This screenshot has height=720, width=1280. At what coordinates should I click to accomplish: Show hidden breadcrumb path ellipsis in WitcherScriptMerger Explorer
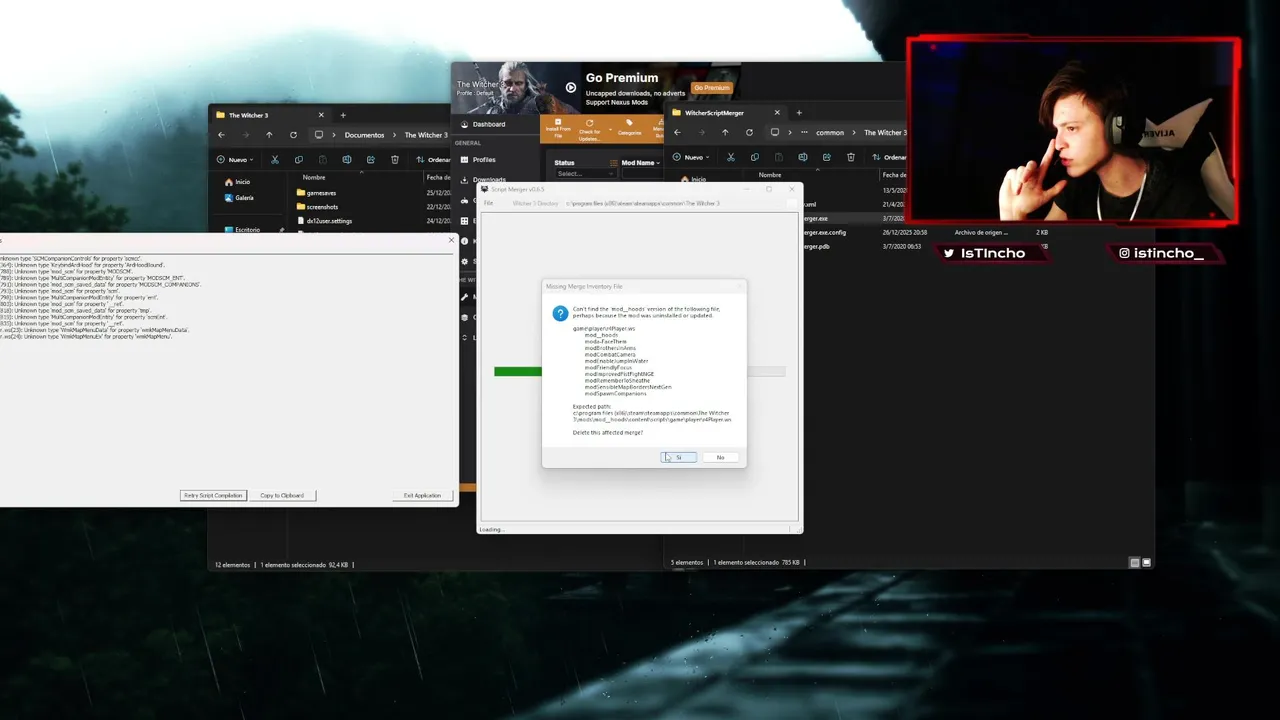point(804,132)
